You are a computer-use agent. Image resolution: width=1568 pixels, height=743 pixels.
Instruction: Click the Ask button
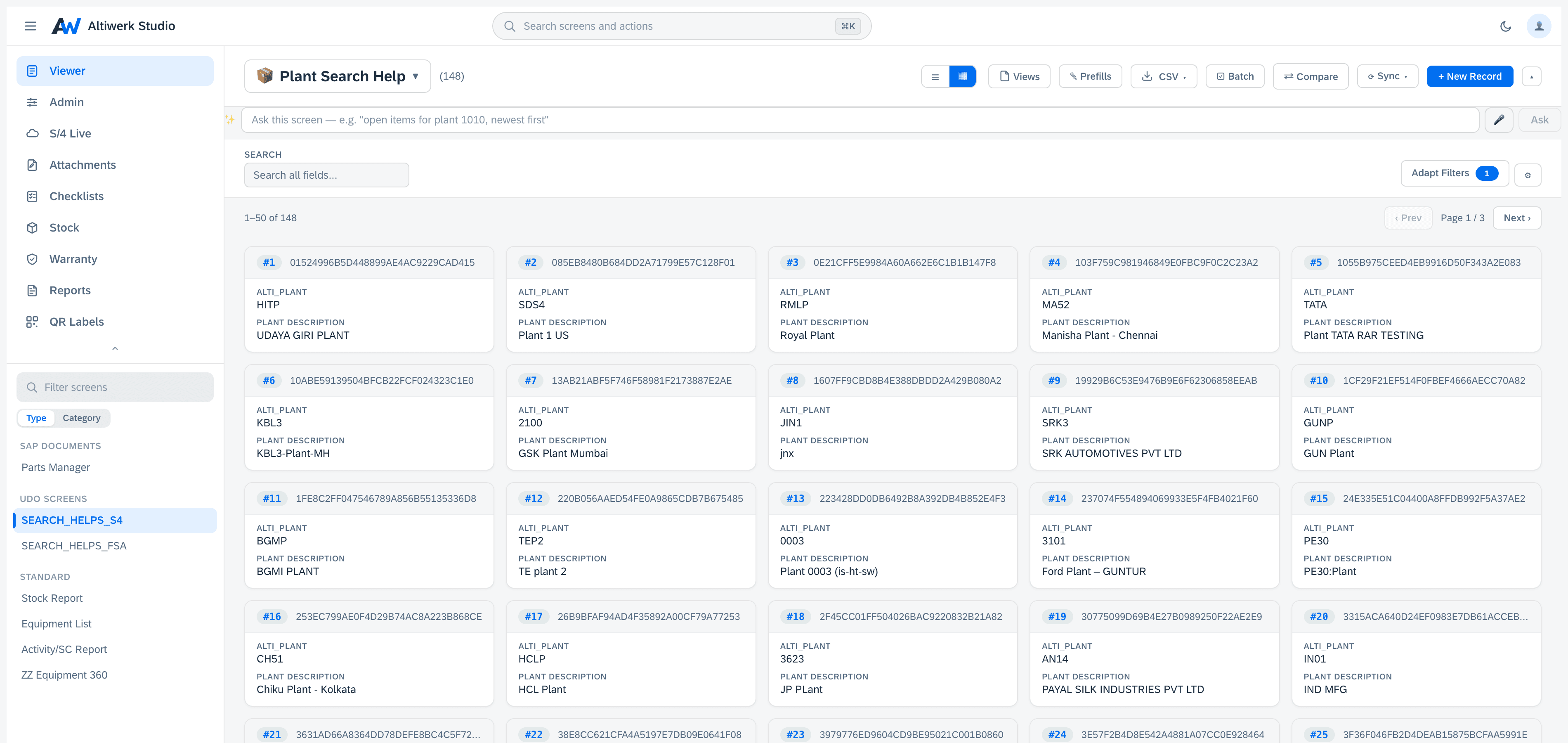tap(1540, 120)
